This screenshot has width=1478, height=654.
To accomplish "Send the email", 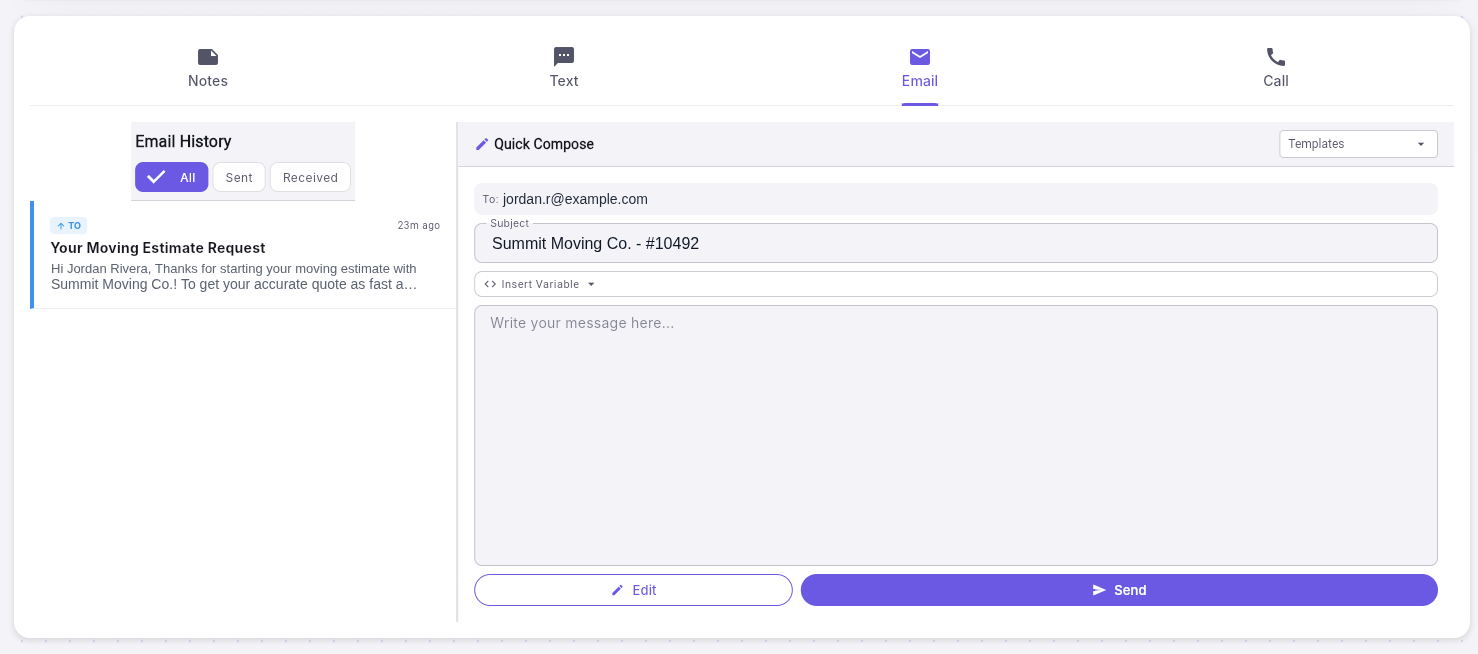I will pos(1119,590).
